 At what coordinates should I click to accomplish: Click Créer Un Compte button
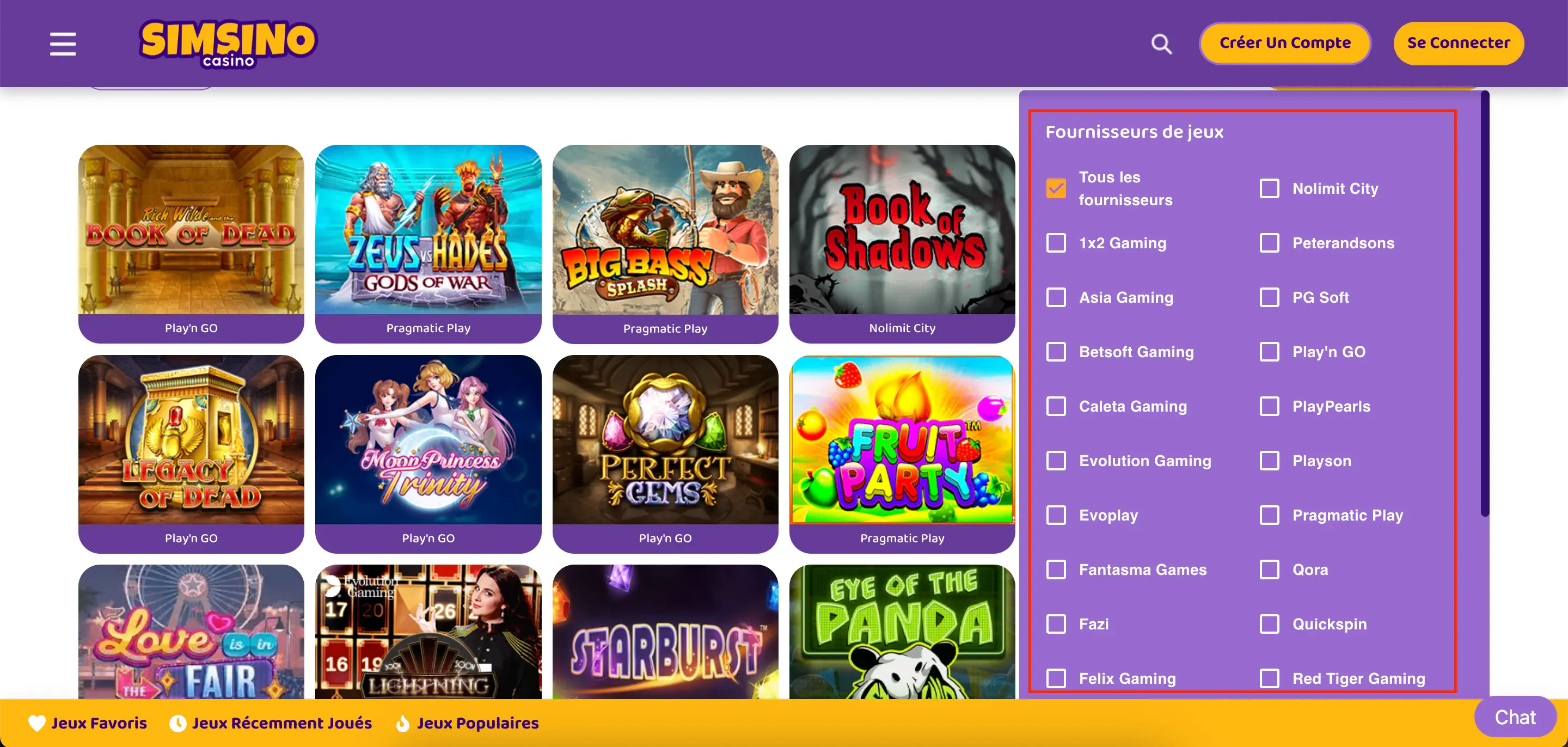[1285, 42]
